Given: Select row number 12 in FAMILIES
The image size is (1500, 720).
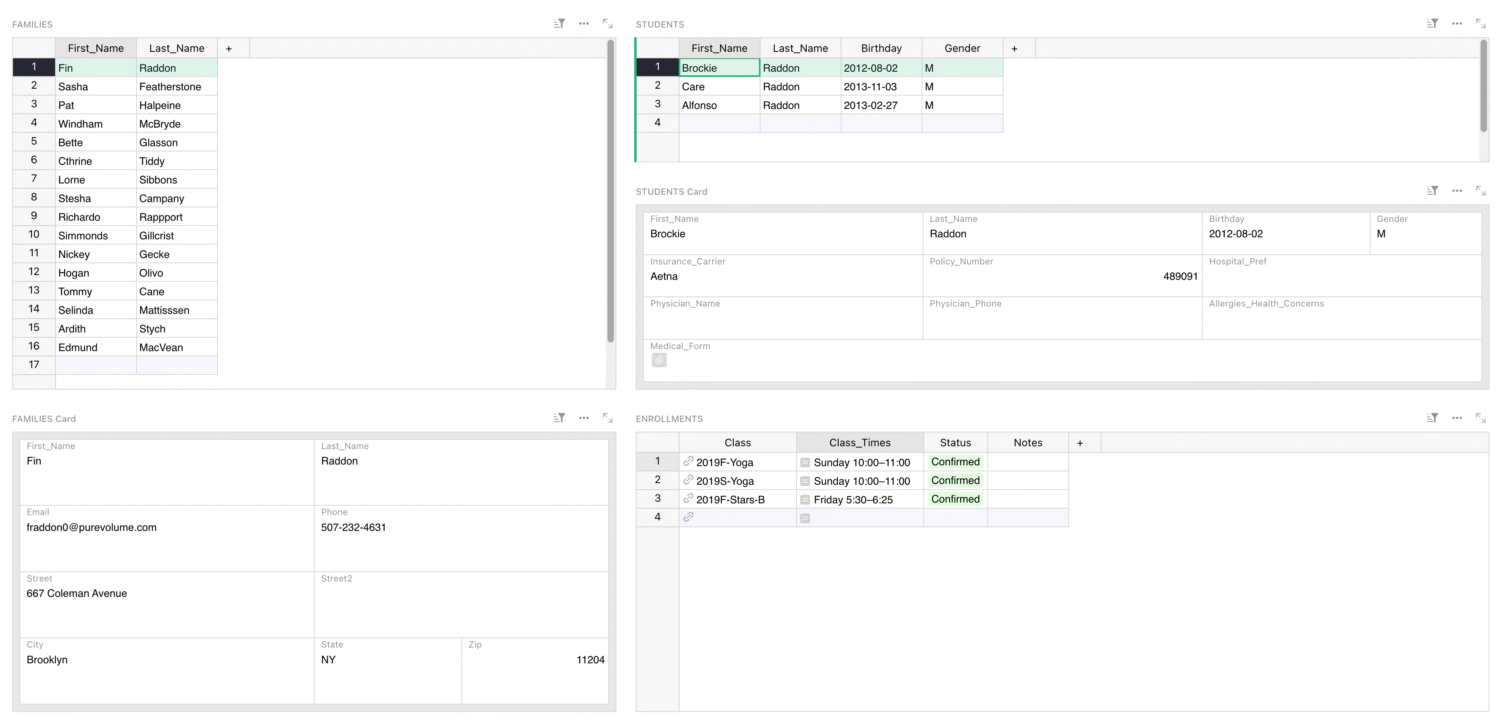Looking at the screenshot, I should click(34, 272).
